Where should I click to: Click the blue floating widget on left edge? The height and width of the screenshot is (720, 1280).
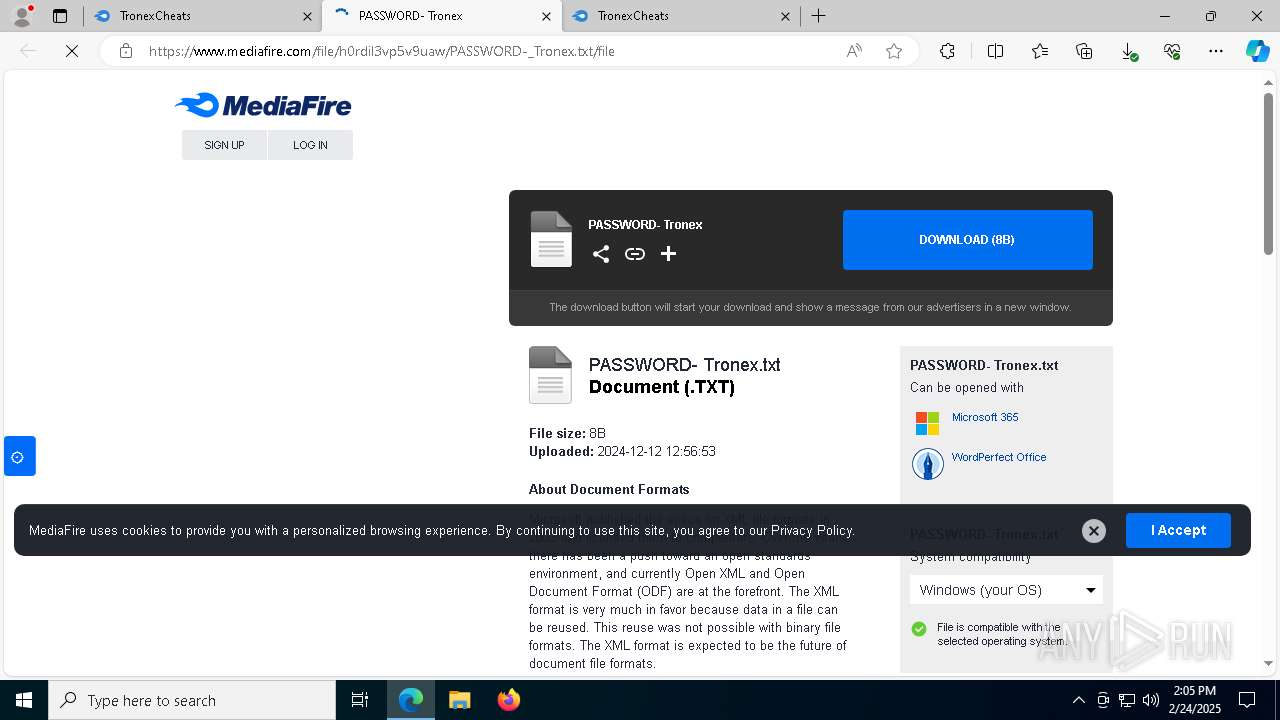pos(20,456)
